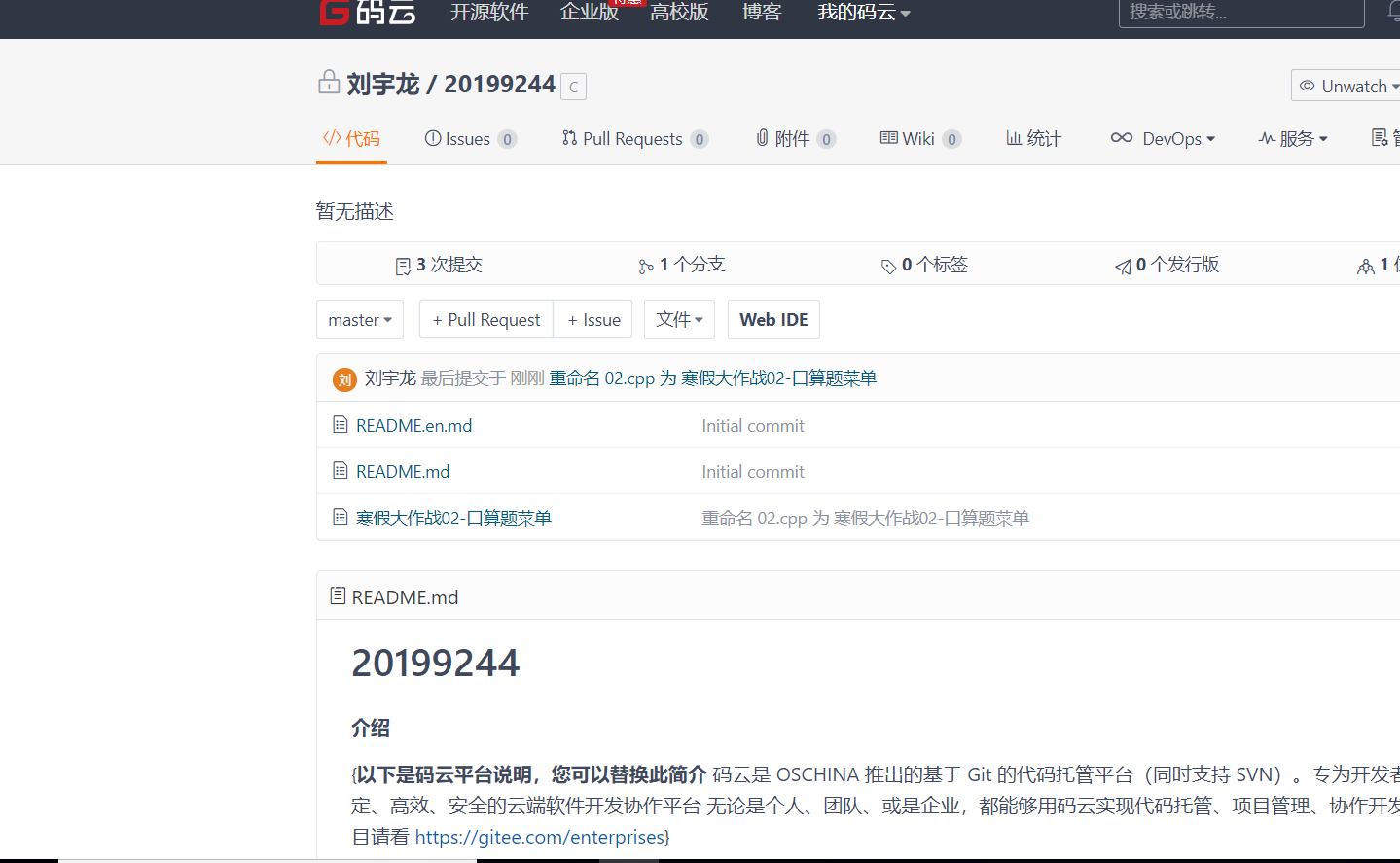This screenshot has height=863, width=1400.
Task: Click the Initial commit message for README.en.md
Action: pyautogui.click(x=753, y=425)
